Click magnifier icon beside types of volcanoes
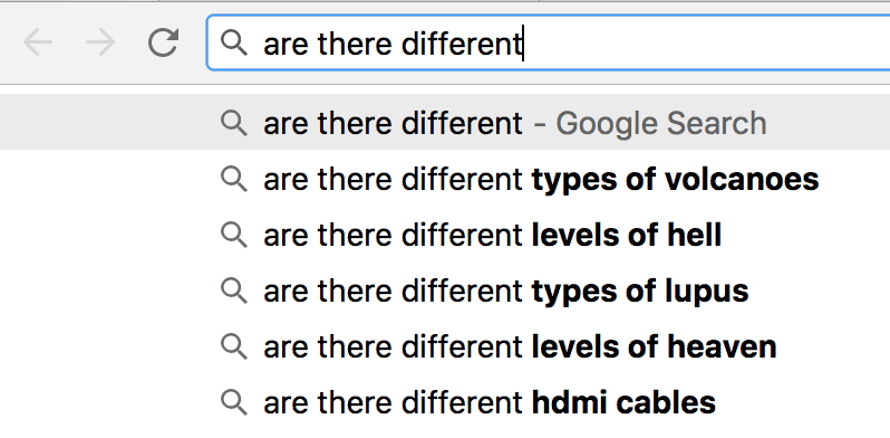The width and height of the screenshot is (890, 438). (234, 179)
